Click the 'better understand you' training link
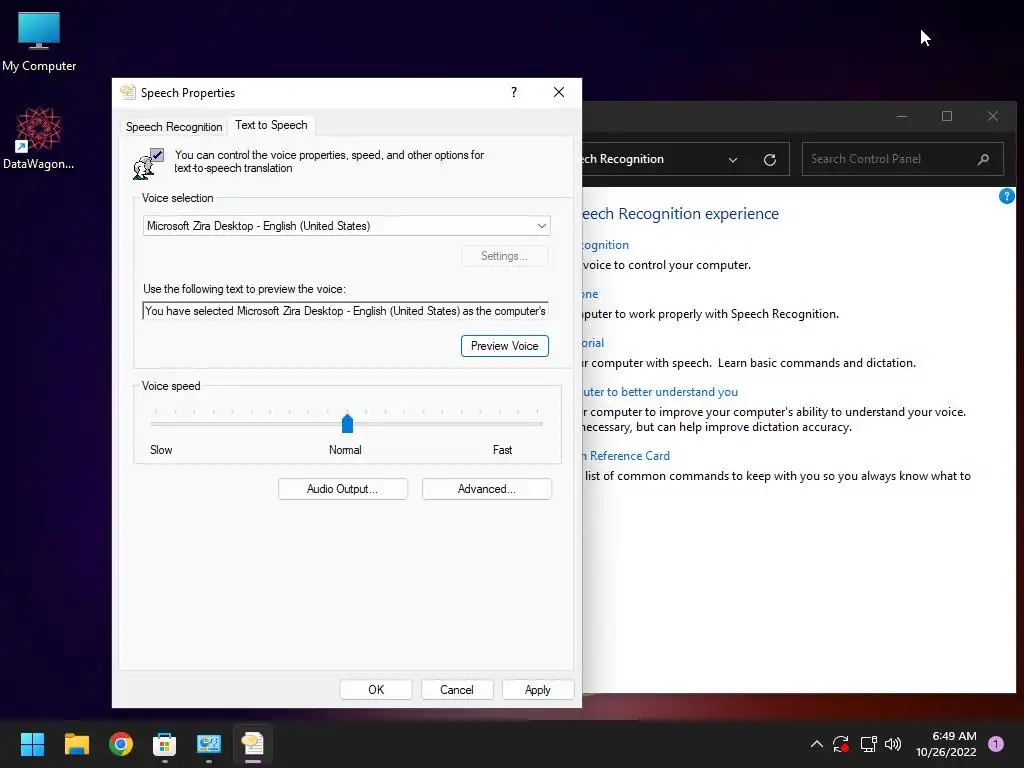This screenshot has width=1024, height=768. tap(660, 392)
